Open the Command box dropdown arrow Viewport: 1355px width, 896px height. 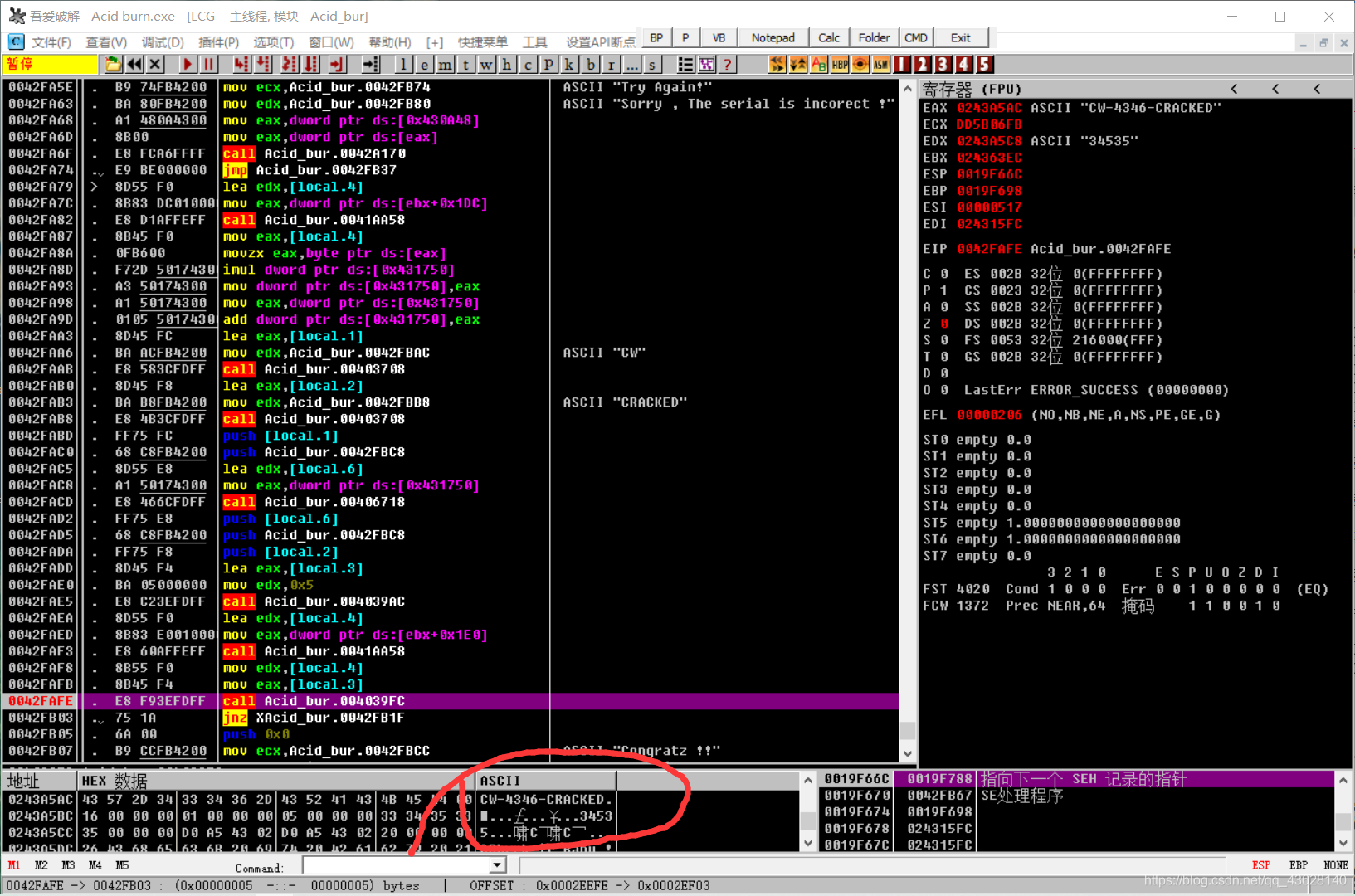click(497, 865)
